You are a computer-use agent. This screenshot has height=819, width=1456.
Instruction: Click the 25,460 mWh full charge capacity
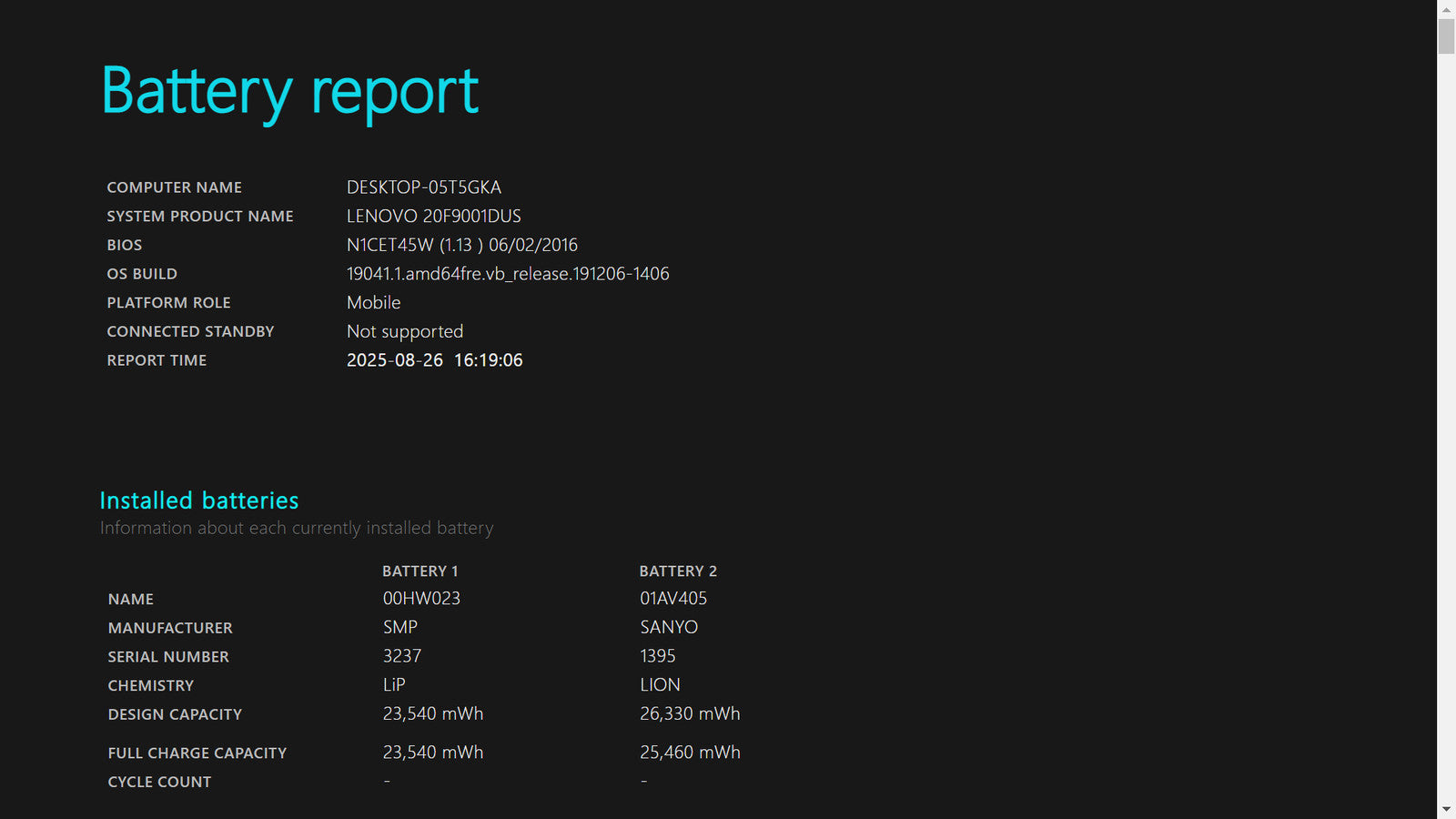pyautogui.click(x=690, y=753)
